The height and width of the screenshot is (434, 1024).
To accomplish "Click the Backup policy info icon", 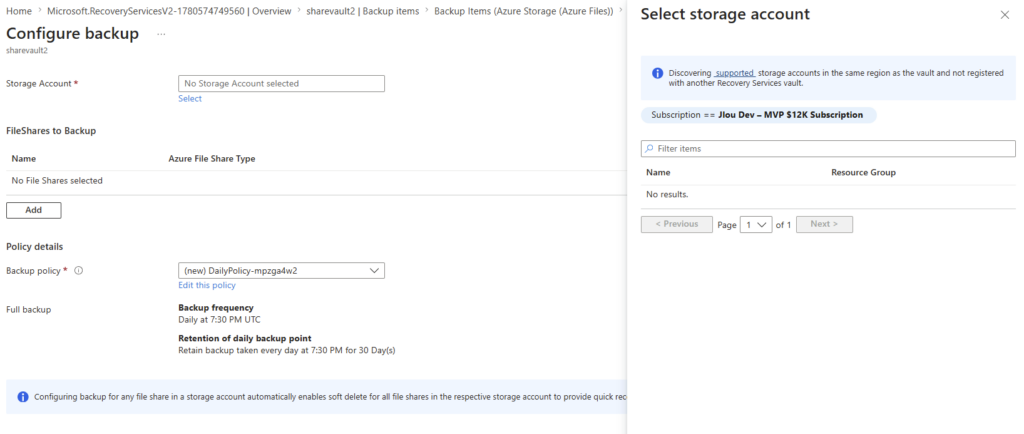I will tap(78, 270).
